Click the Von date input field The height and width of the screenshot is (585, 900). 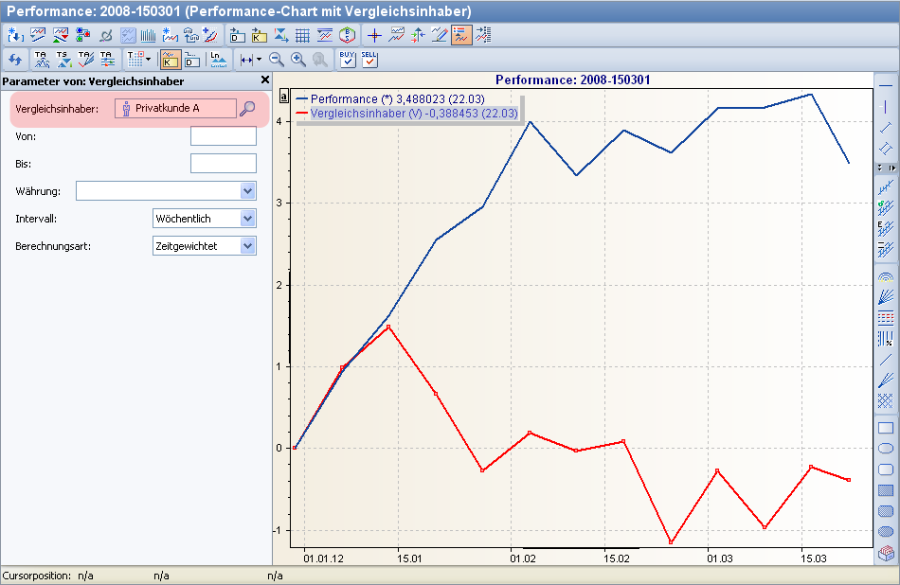(x=223, y=136)
